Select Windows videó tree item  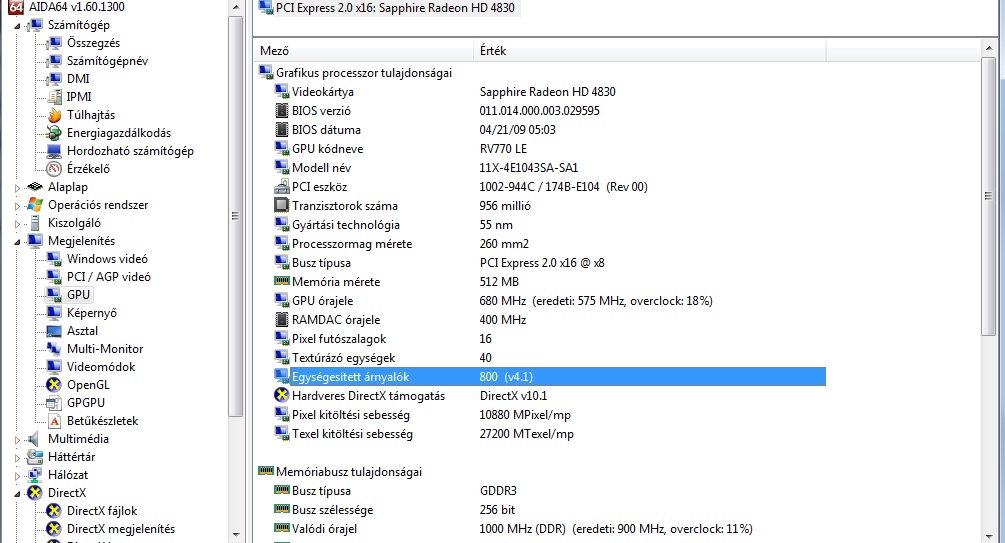(x=107, y=258)
